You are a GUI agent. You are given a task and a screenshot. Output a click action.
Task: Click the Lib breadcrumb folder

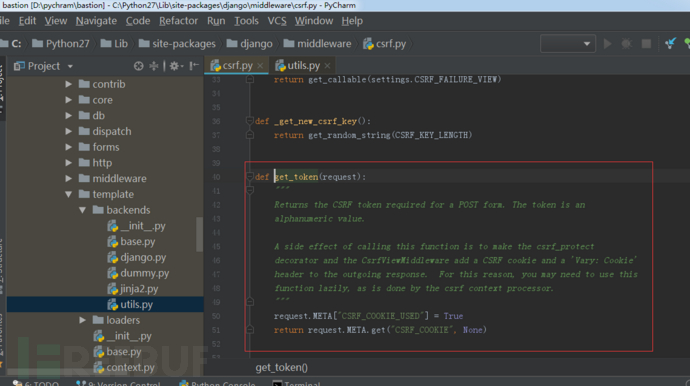click(x=114, y=44)
